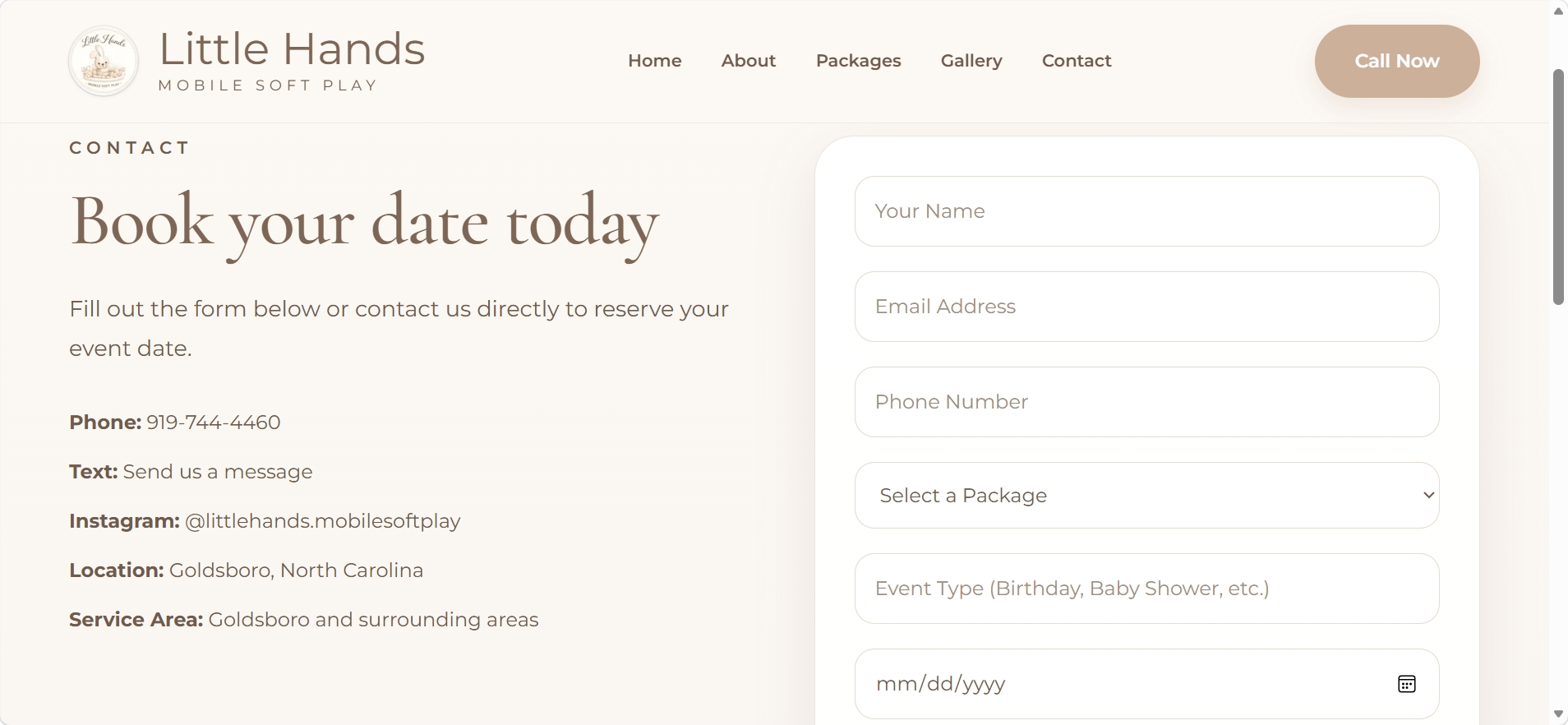The height and width of the screenshot is (725, 1568).
Task: Open the date picker calendar icon
Action: [1406, 684]
